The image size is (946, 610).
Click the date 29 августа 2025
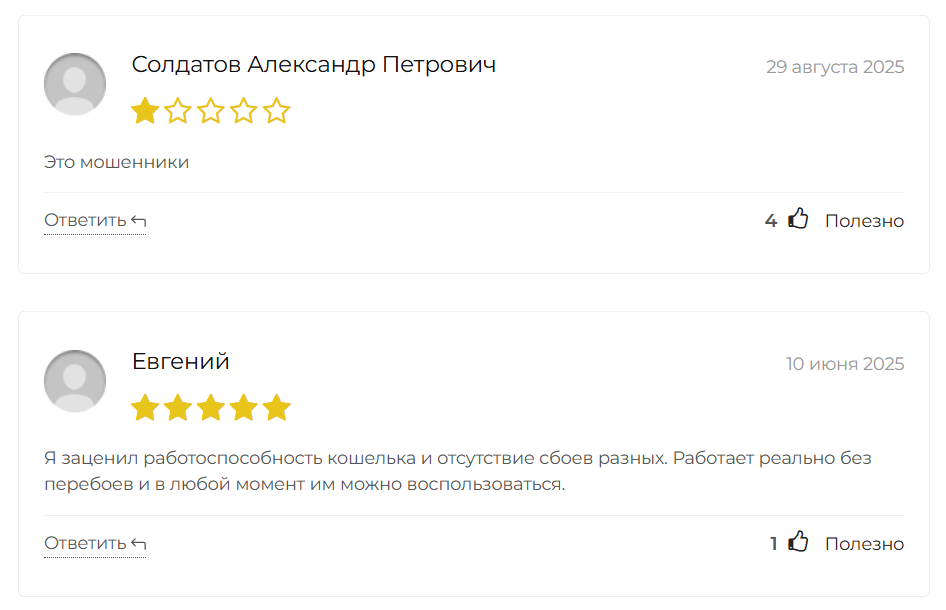[835, 67]
